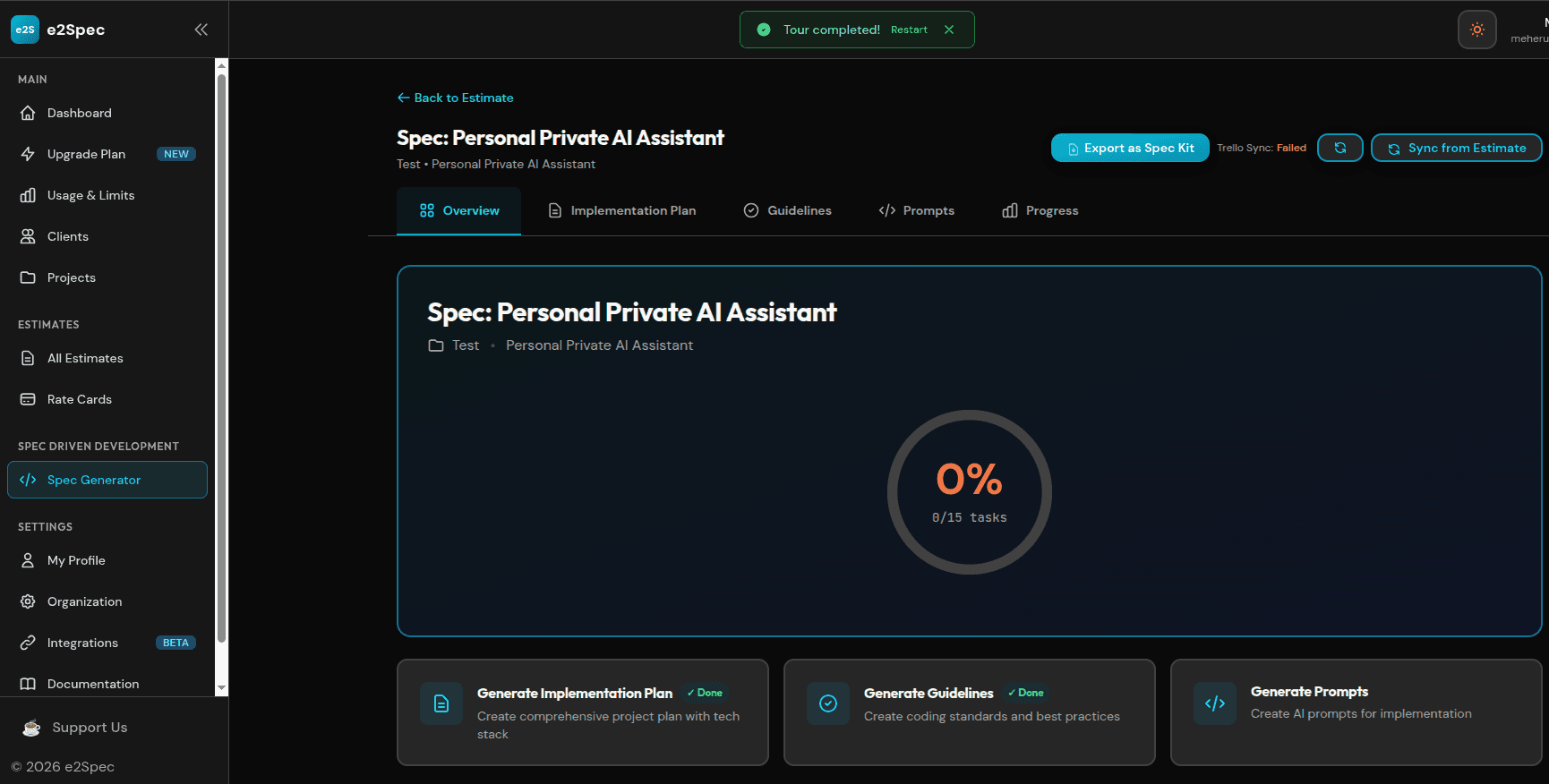Click Sync from Estimate button
Viewport: 1549px width, 784px height.
1457,148
